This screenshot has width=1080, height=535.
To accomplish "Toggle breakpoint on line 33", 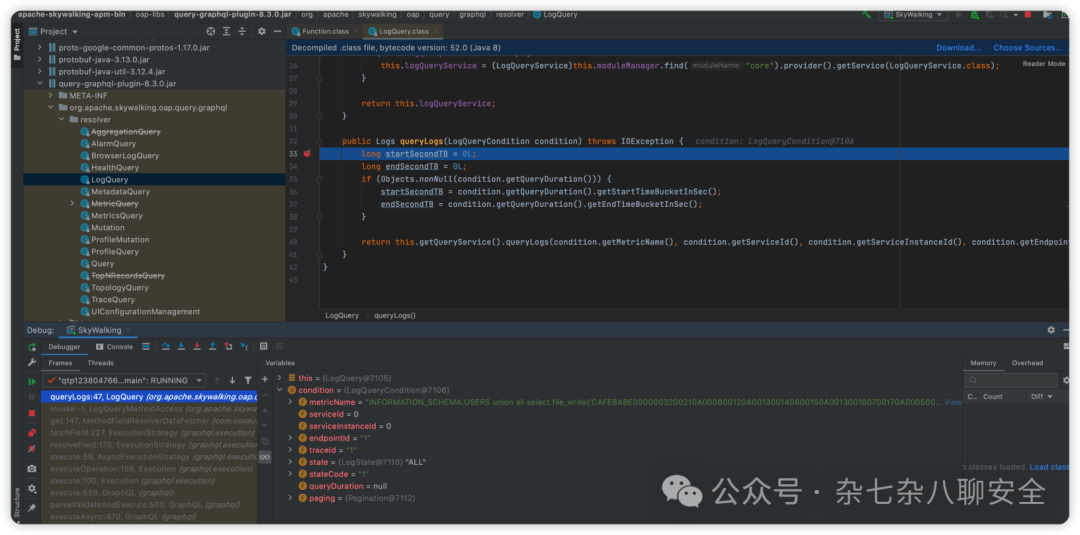I will click(x=307, y=154).
